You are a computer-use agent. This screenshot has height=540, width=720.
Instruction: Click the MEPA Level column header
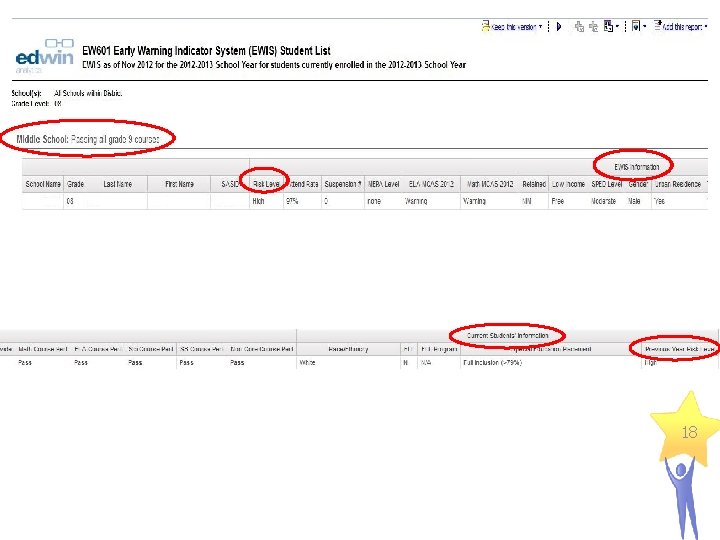point(383,184)
